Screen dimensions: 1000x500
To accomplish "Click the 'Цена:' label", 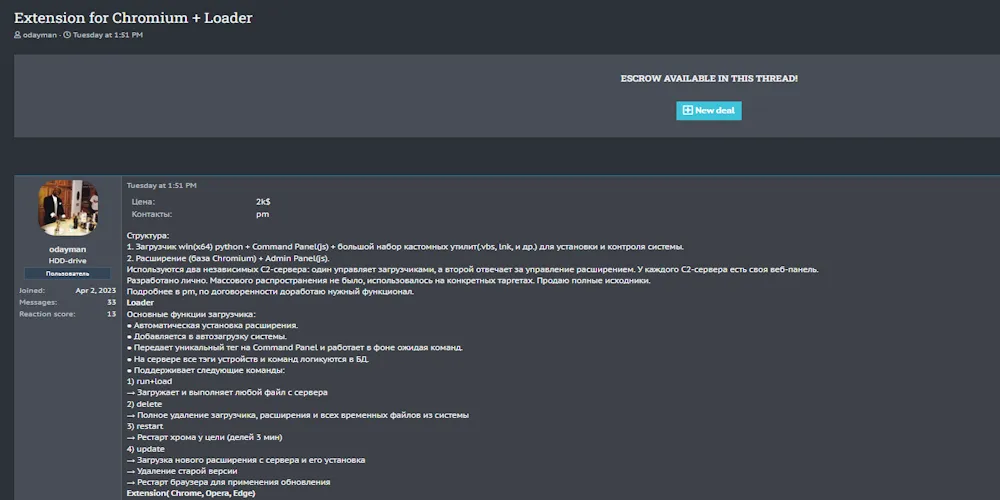I will [143, 202].
